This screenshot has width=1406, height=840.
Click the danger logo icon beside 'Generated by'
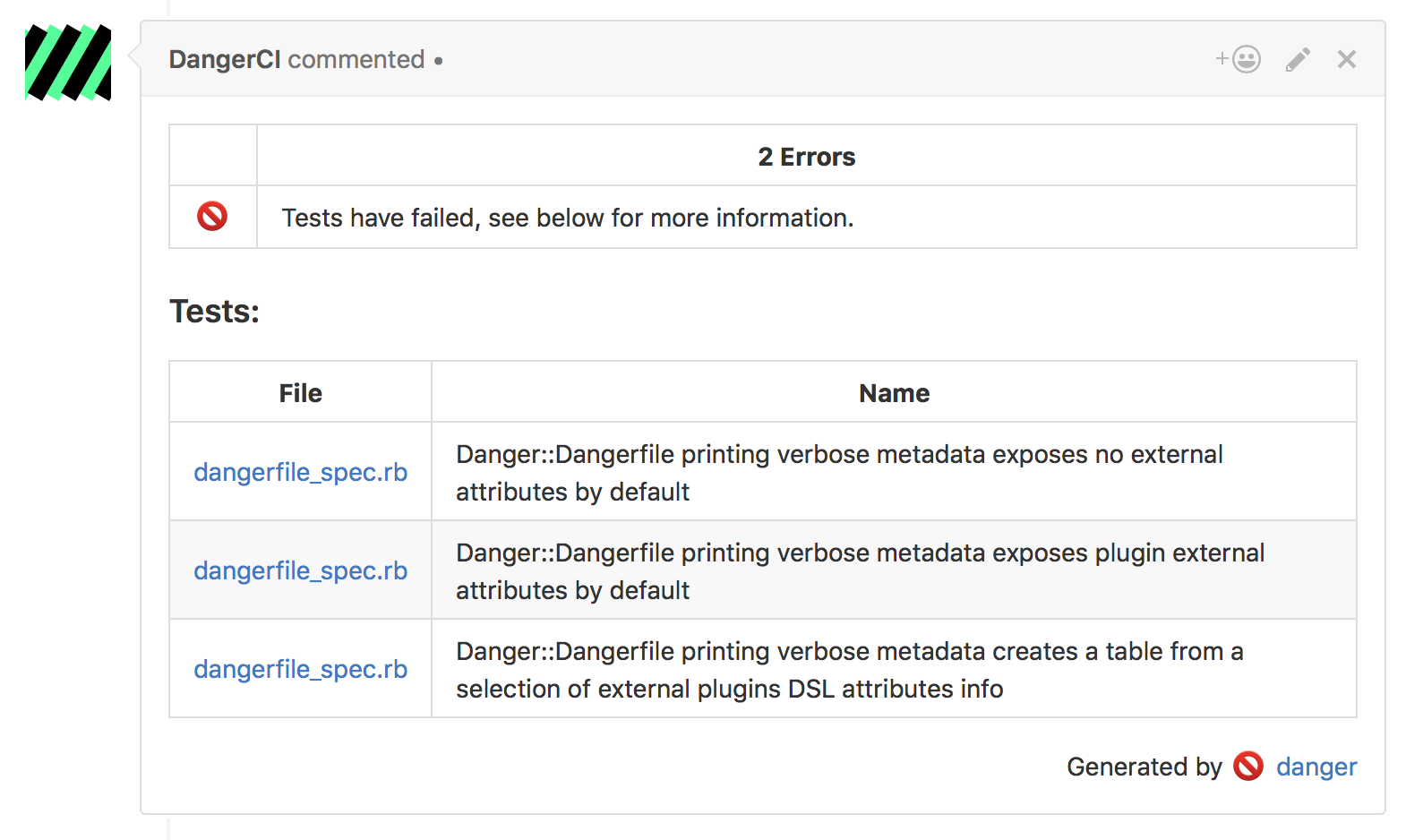coord(1248,767)
